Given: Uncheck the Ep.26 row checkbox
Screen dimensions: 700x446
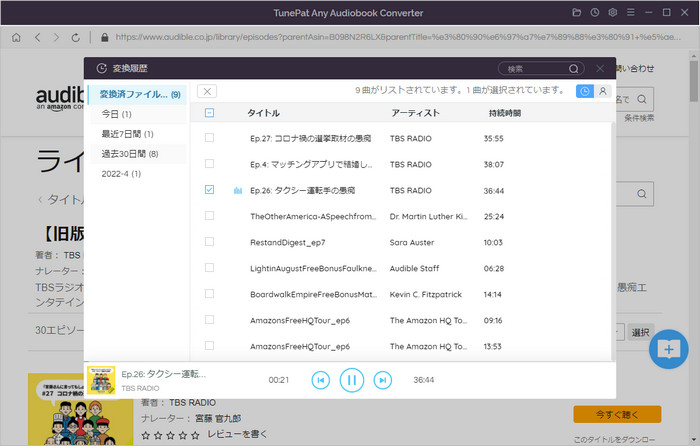Looking at the screenshot, I should (209, 190).
